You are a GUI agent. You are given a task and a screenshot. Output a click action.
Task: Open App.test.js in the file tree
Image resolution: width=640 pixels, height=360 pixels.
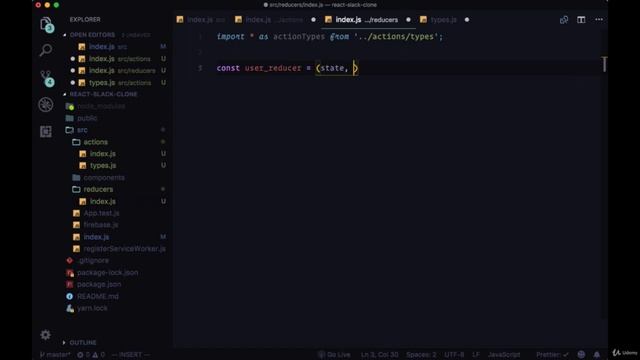(101, 213)
